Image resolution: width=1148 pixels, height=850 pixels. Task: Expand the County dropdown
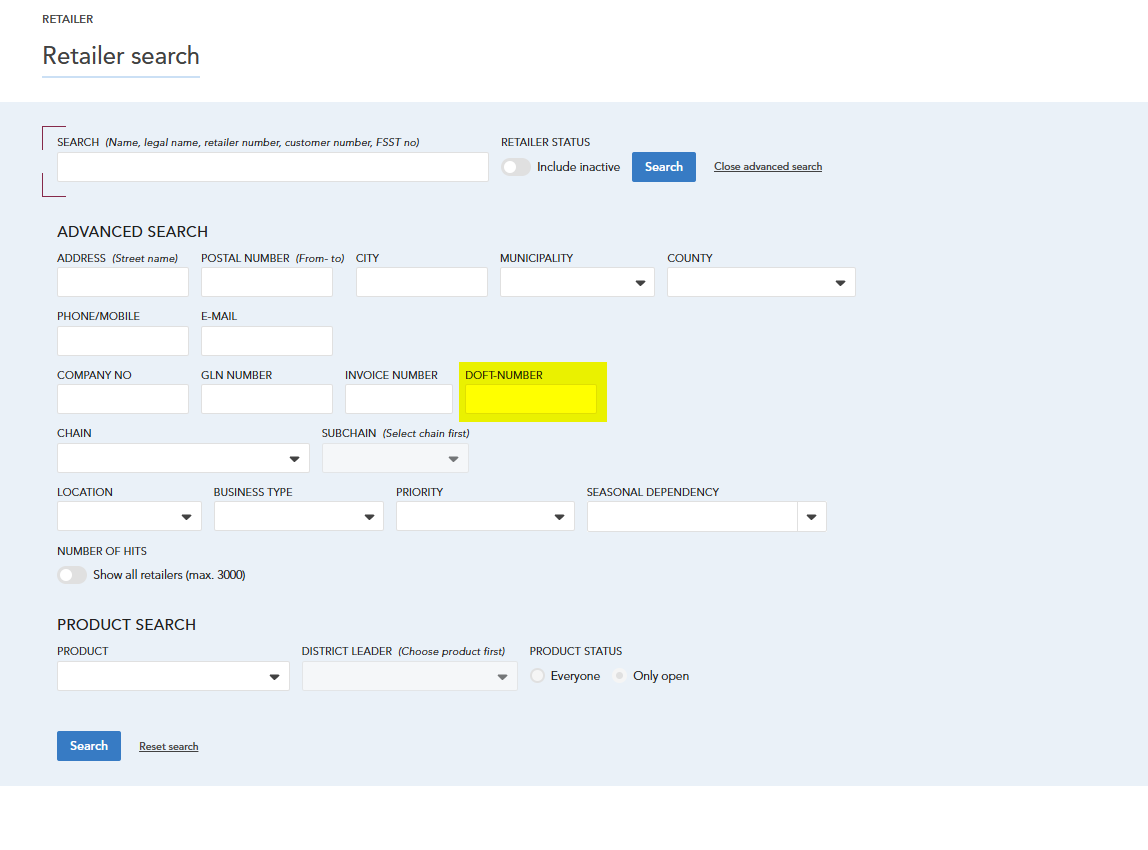tap(761, 283)
